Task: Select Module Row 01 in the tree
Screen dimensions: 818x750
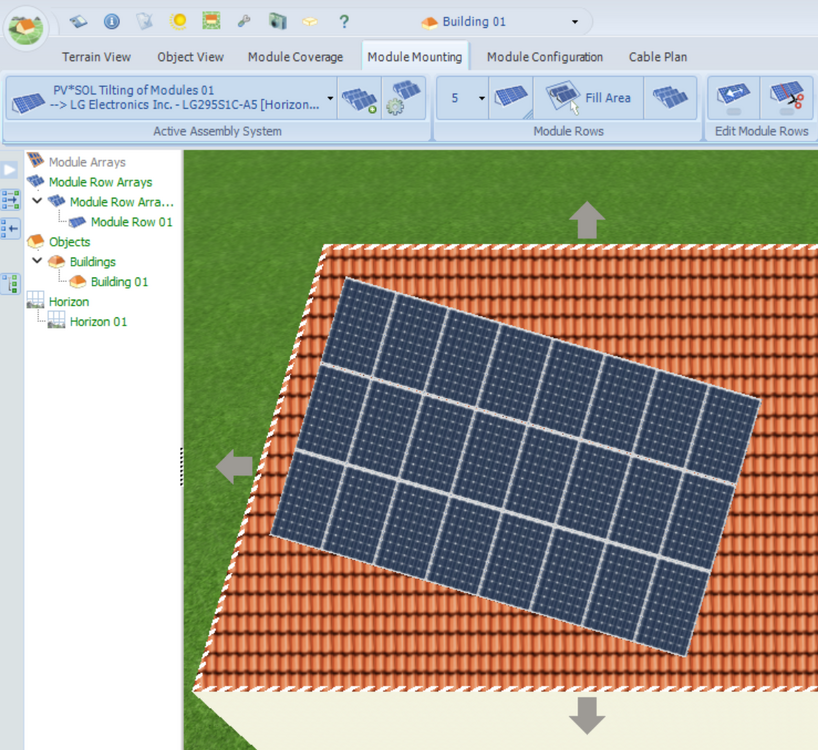Action: (x=131, y=222)
